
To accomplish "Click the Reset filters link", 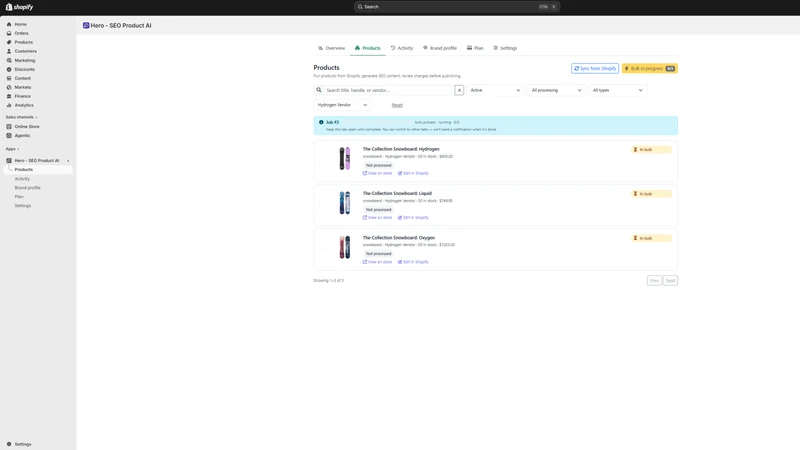I will coord(397,105).
